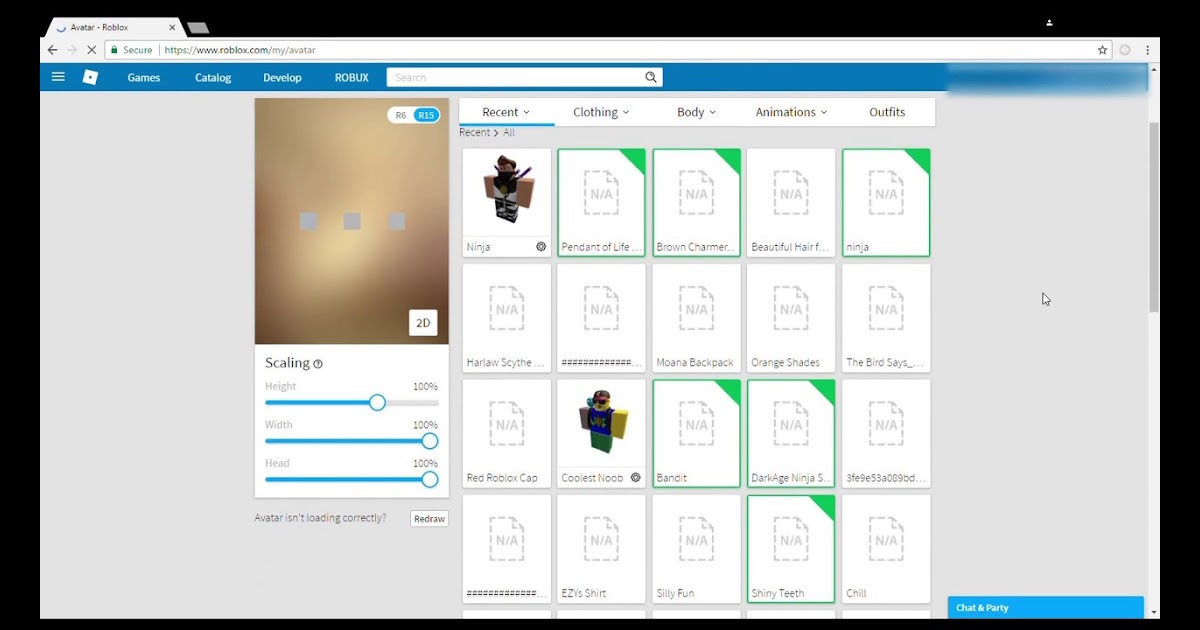Expand the Body dropdown tab
Screen dimensions: 1200x630
(x=696, y=112)
